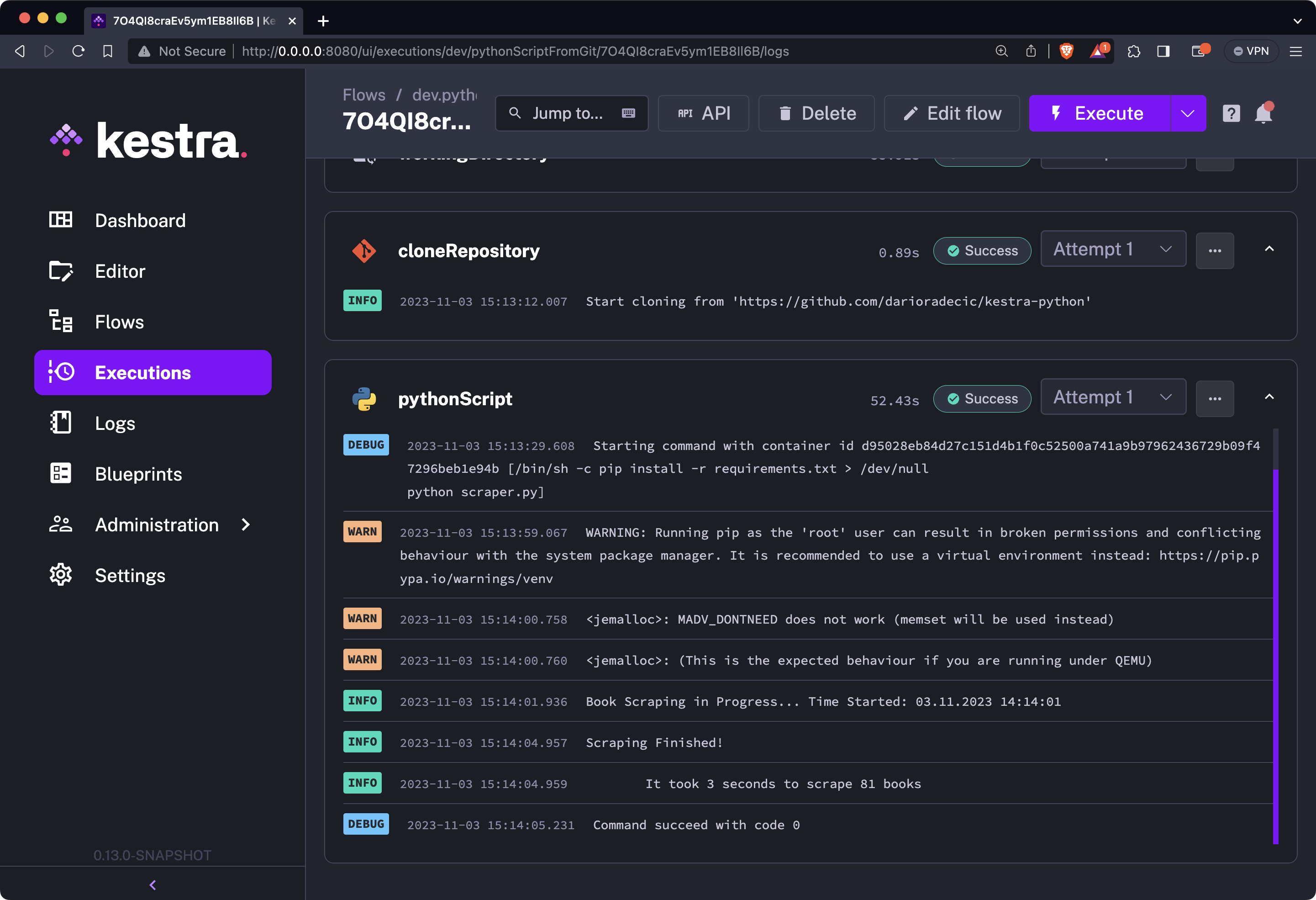Open pythonScript task three-dots menu
Image resolution: width=1316 pixels, height=900 pixels.
[1215, 399]
